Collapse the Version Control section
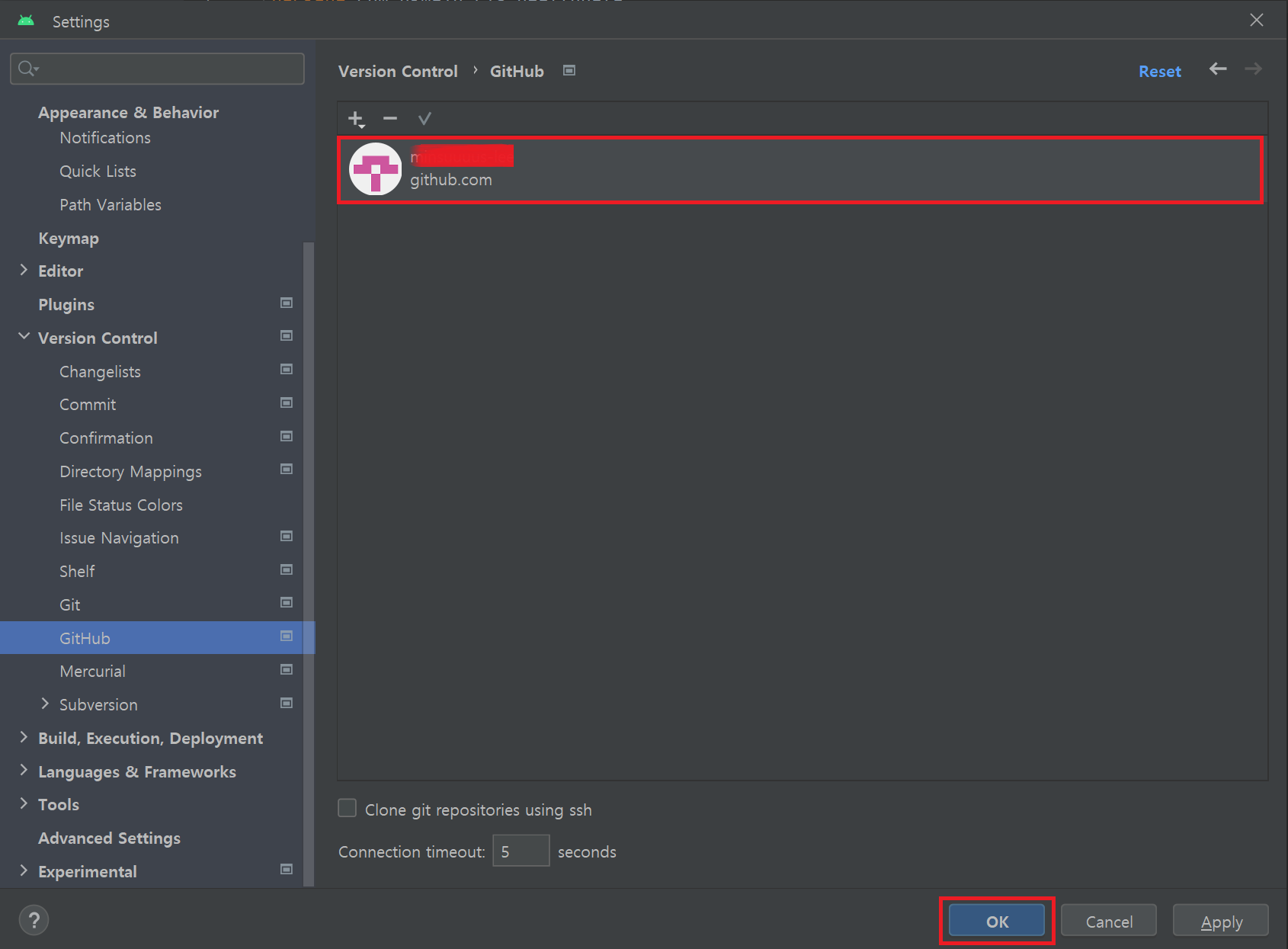 (x=24, y=336)
